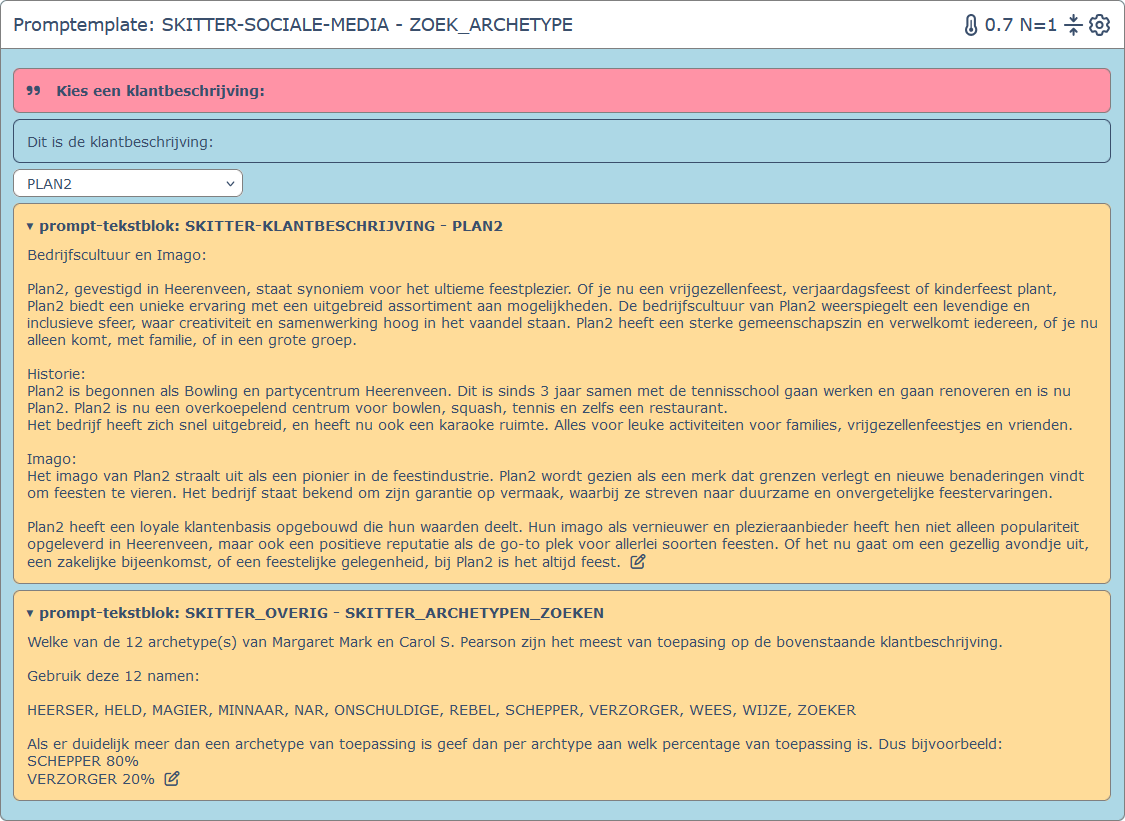The width and height of the screenshot is (1125, 821).
Task: Collapse the SKITTER-KLANTBESCHRIJVING - PLAN2 block
Action: [30, 226]
